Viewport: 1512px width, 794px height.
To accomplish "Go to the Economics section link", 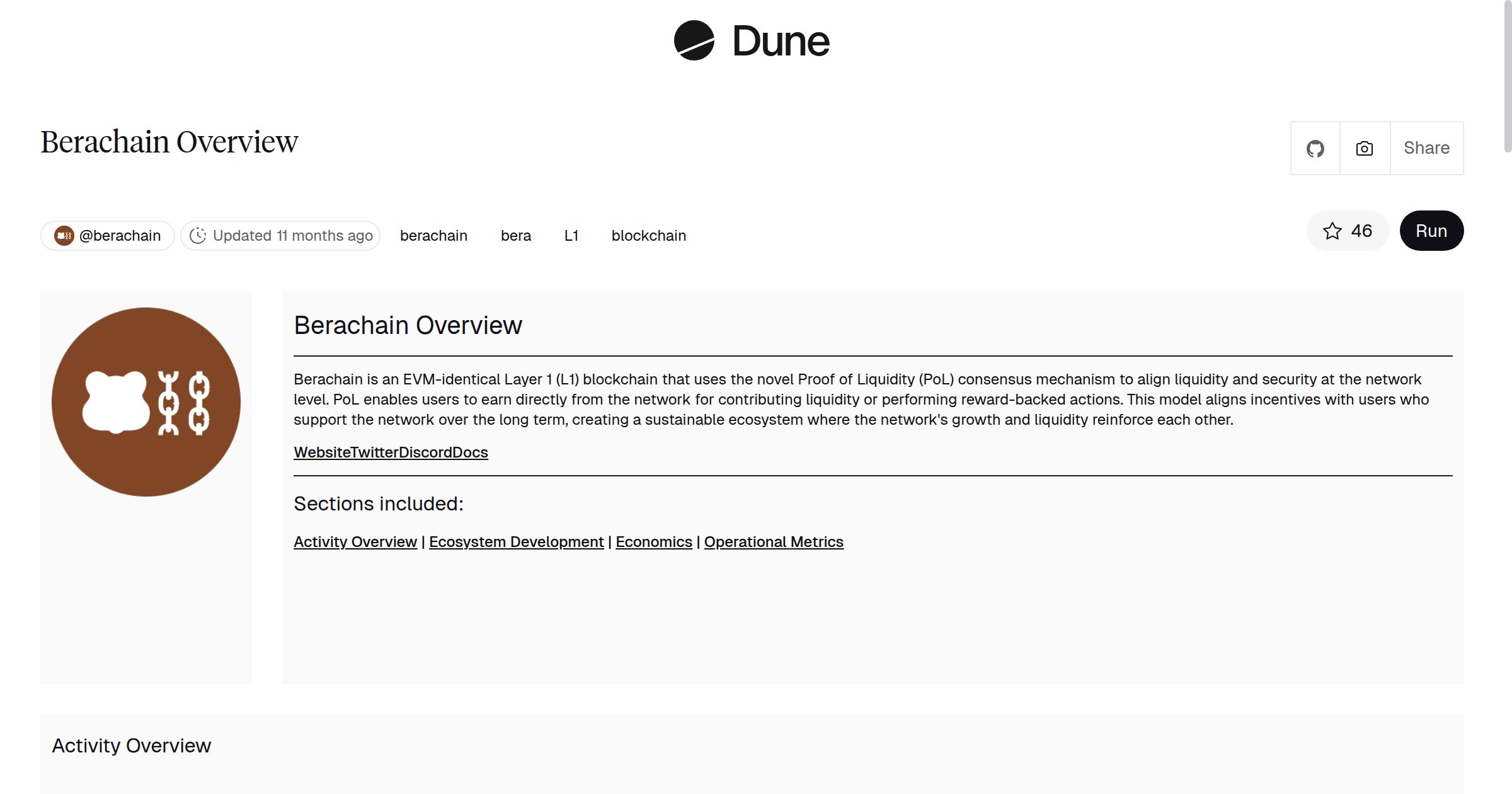I will tap(653, 542).
